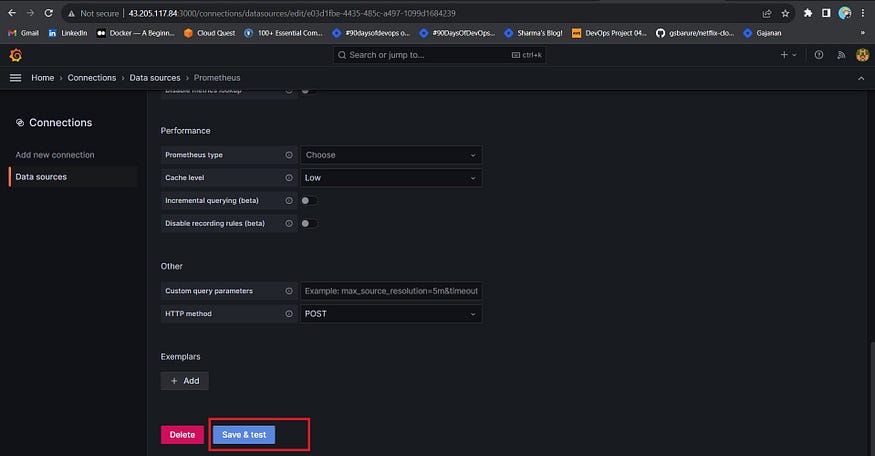Open the hamburger navigation menu

pos(16,78)
